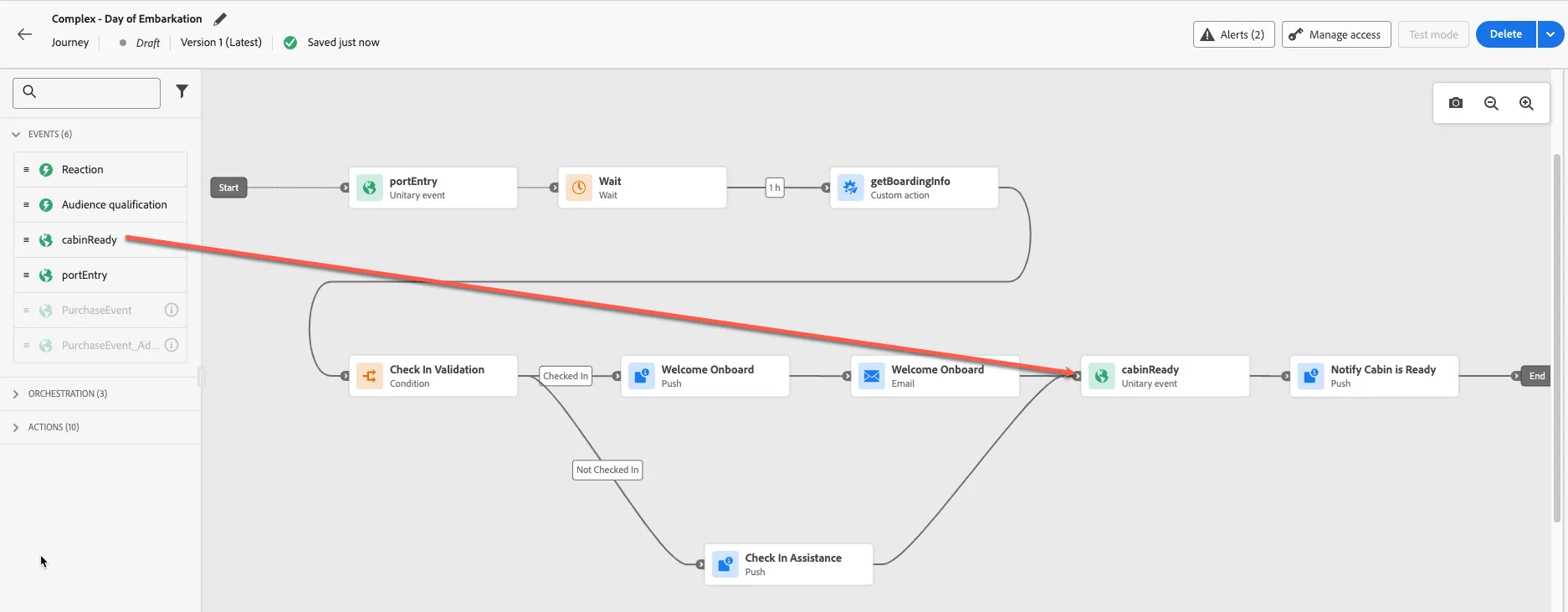Select Check In Assistance push icon
This screenshot has height=612, width=1568.
click(725, 564)
